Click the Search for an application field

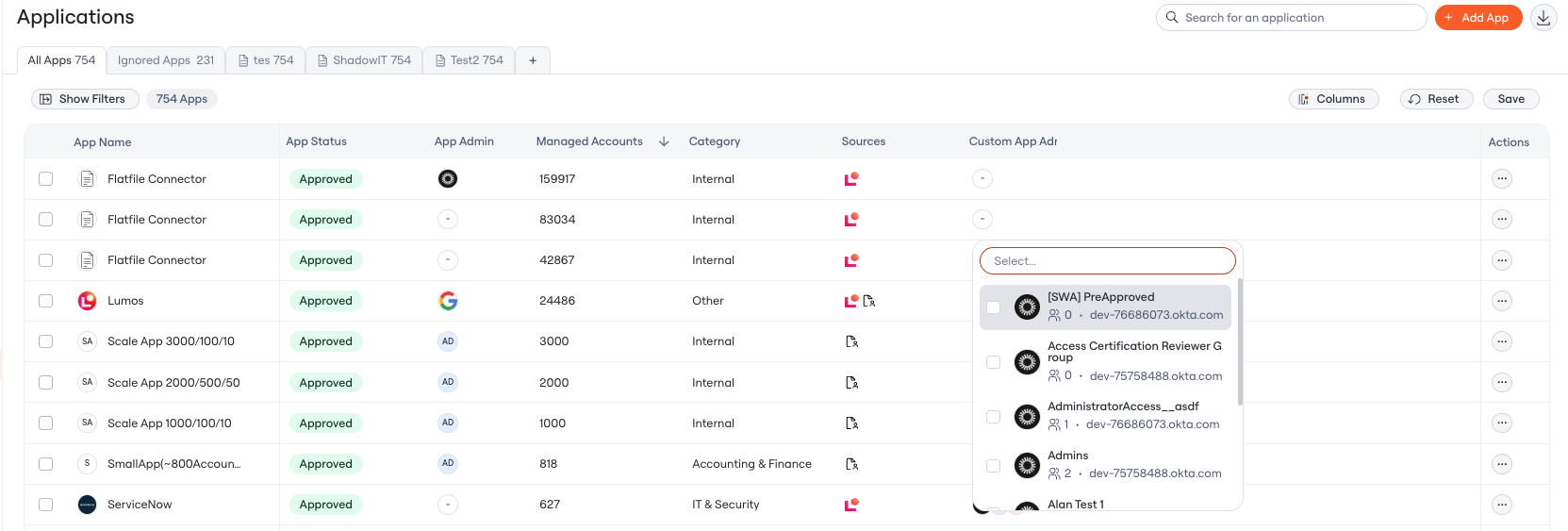(1291, 18)
